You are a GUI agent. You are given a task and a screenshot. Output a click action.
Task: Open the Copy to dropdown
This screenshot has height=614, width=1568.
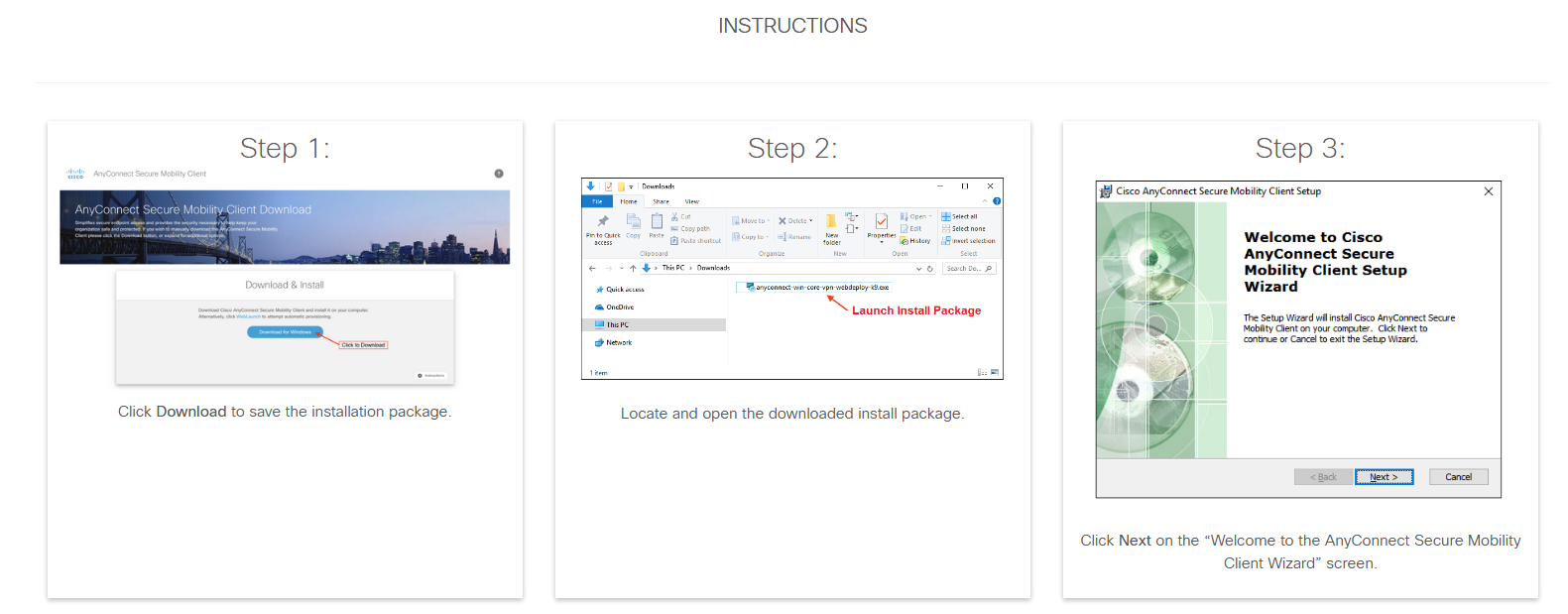click(x=750, y=237)
